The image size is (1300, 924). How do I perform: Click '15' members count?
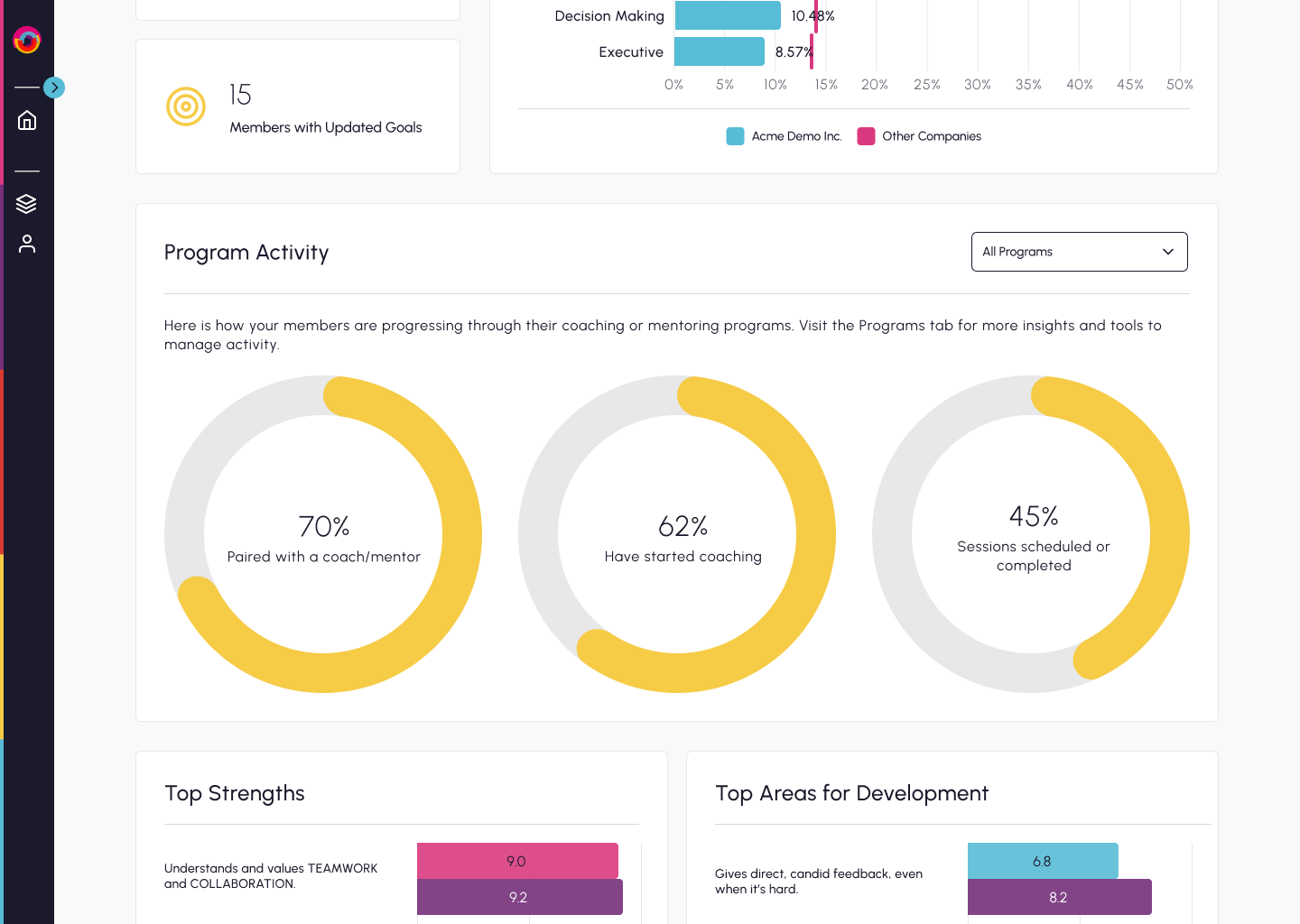[x=240, y=95]
